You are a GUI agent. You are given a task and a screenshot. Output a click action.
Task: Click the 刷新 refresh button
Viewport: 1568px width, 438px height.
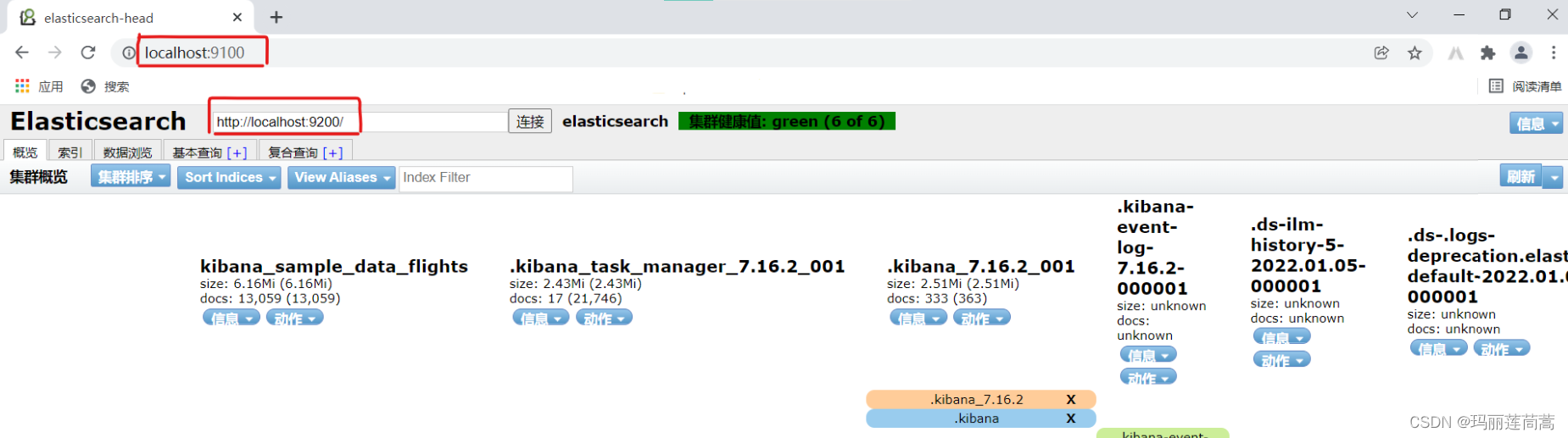tap(1521, 177)
